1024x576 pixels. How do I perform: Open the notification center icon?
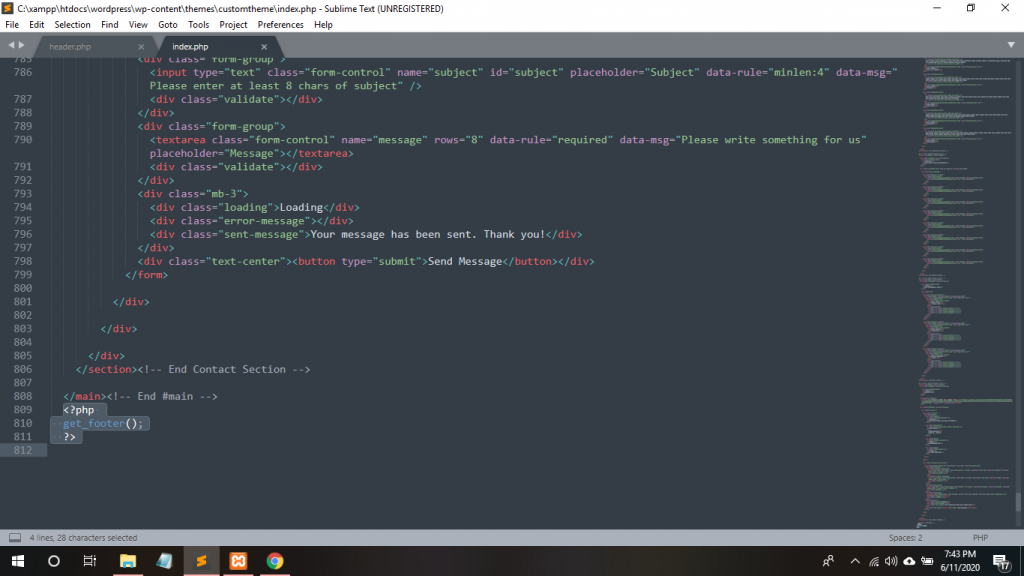tap(1001, 561)
